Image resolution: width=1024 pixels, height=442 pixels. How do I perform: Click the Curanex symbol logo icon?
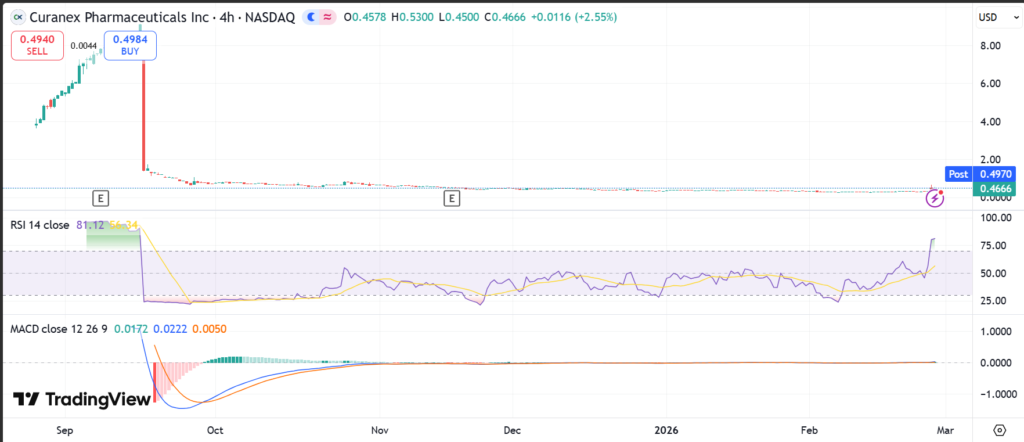click(x=15, y=17)
